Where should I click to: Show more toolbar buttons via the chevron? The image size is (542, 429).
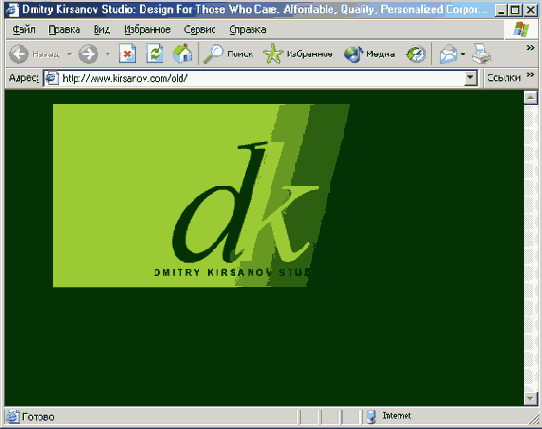click(531, 48)
